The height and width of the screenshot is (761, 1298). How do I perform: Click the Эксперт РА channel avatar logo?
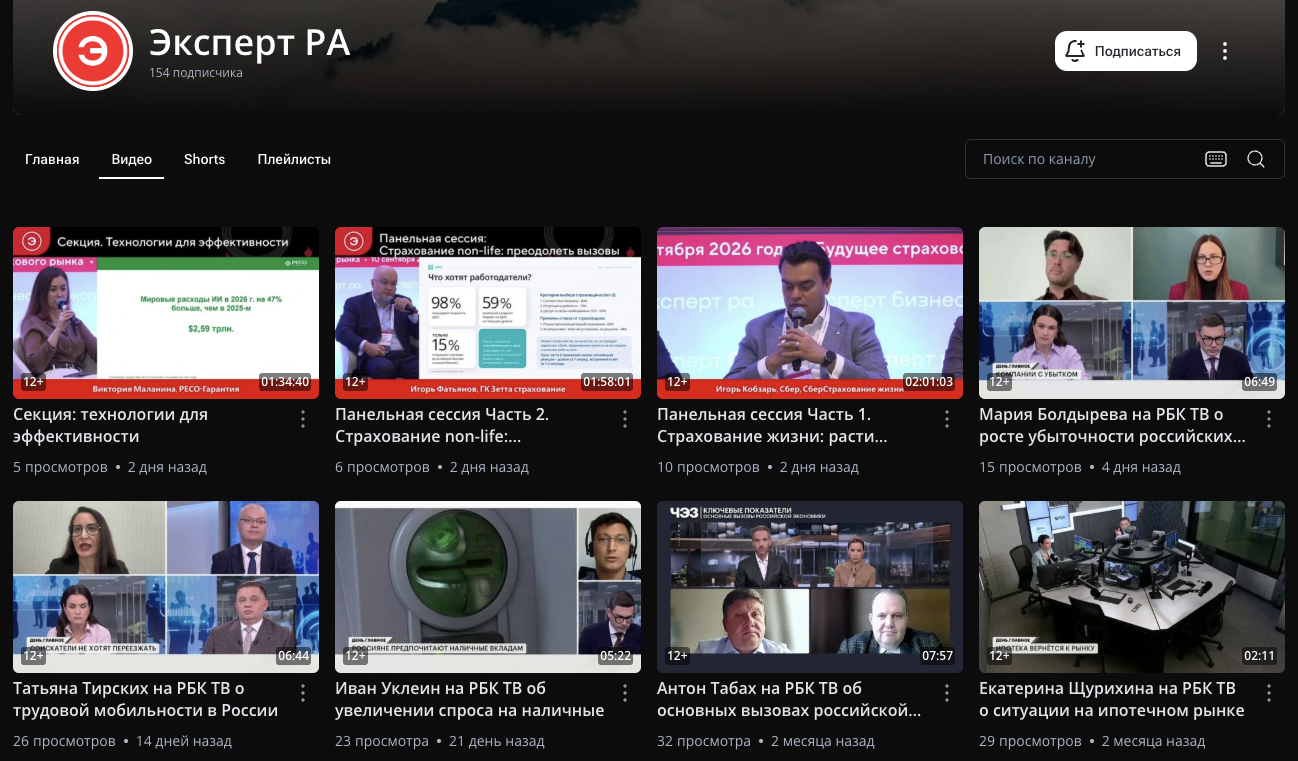(93, 51)
